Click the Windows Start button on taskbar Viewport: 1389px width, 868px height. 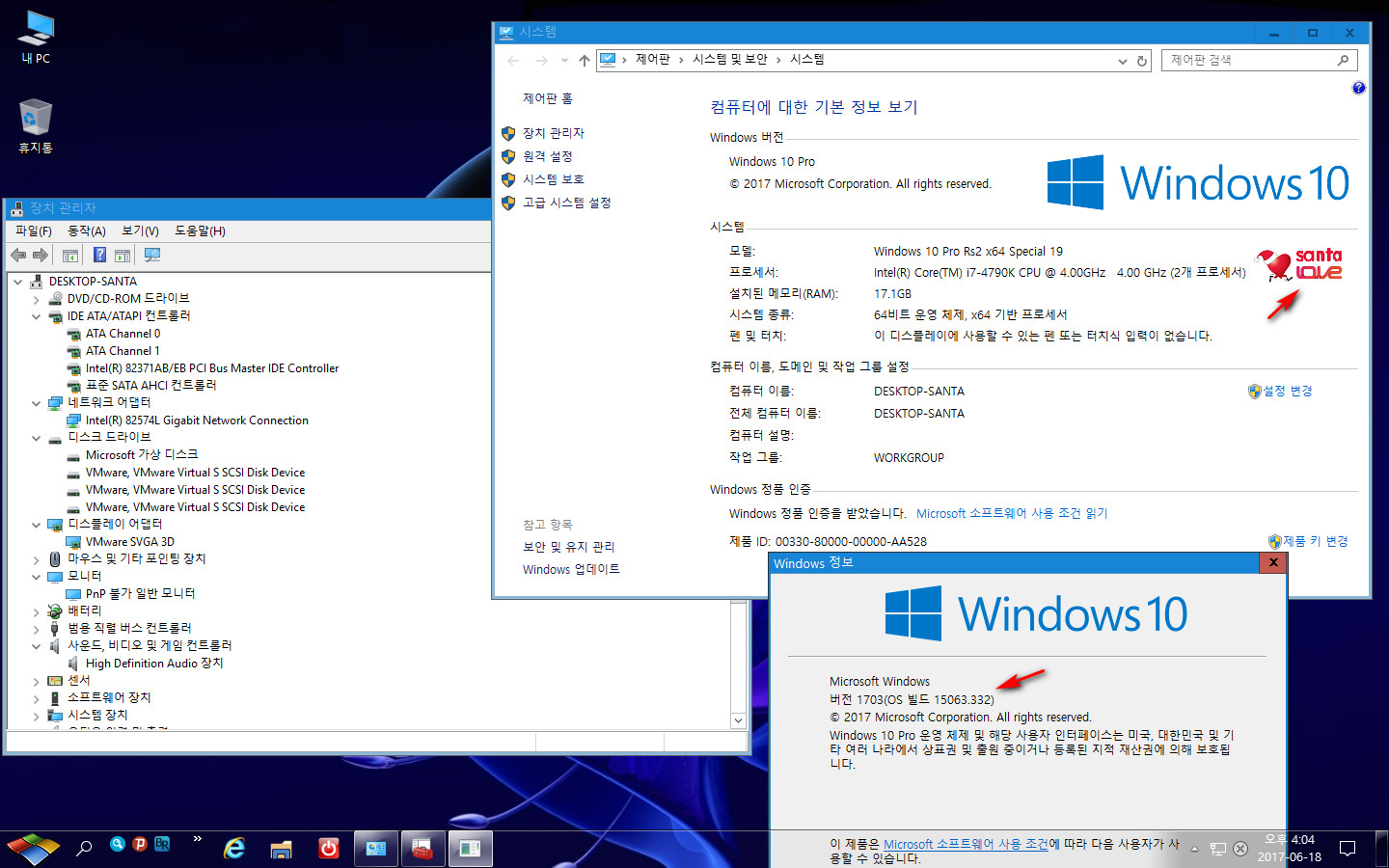click(x=33, y=849)
